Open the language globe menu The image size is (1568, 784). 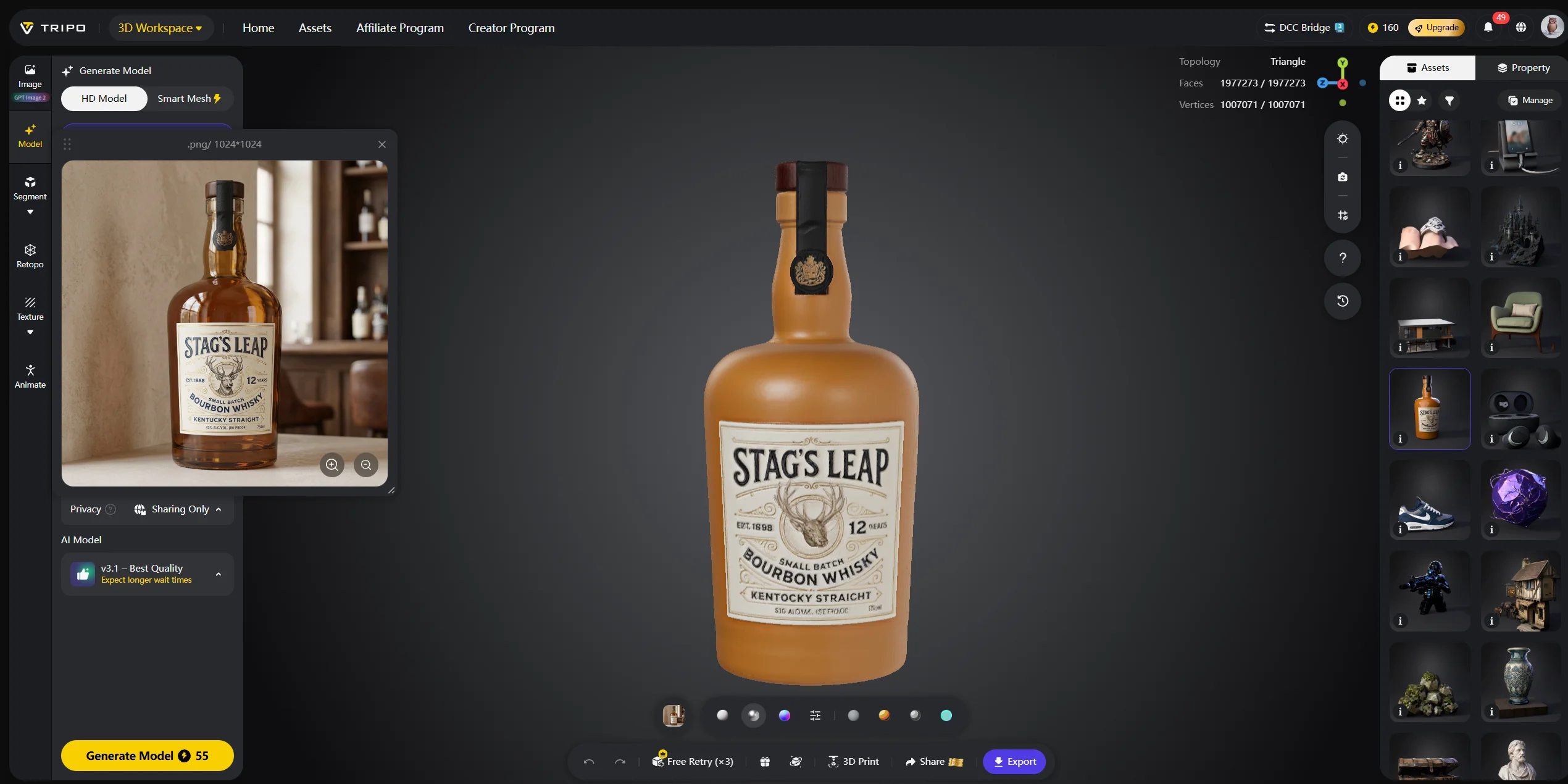[x=1521, y=28]
